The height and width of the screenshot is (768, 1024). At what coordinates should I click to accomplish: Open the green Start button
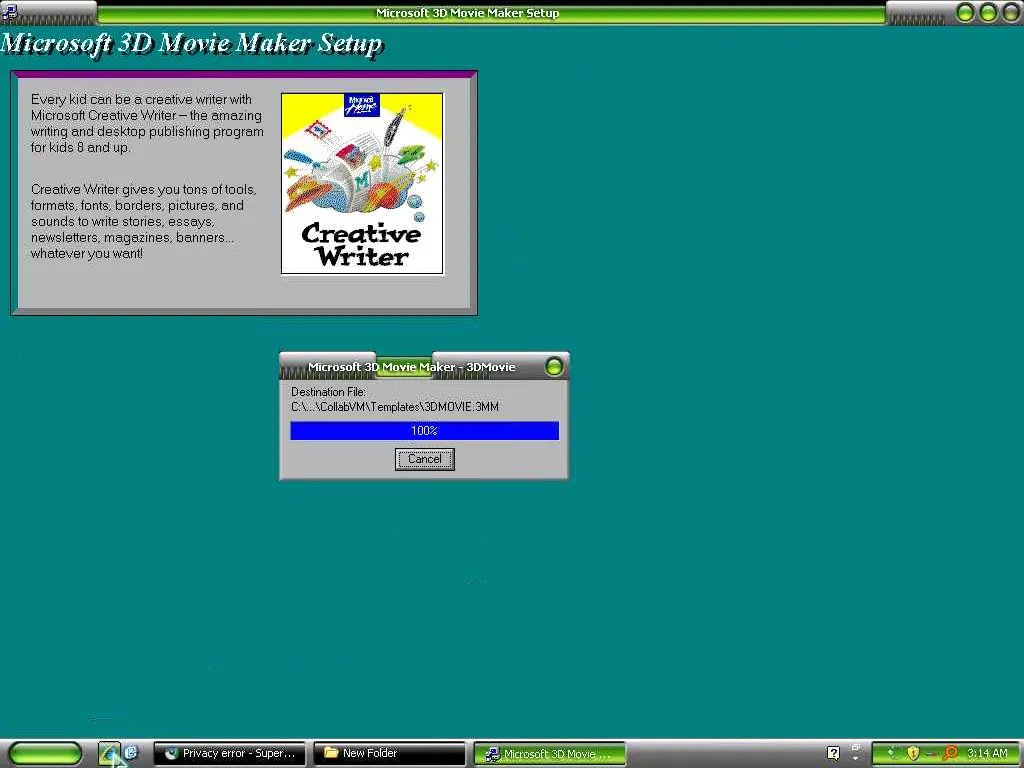coord(45,754)
